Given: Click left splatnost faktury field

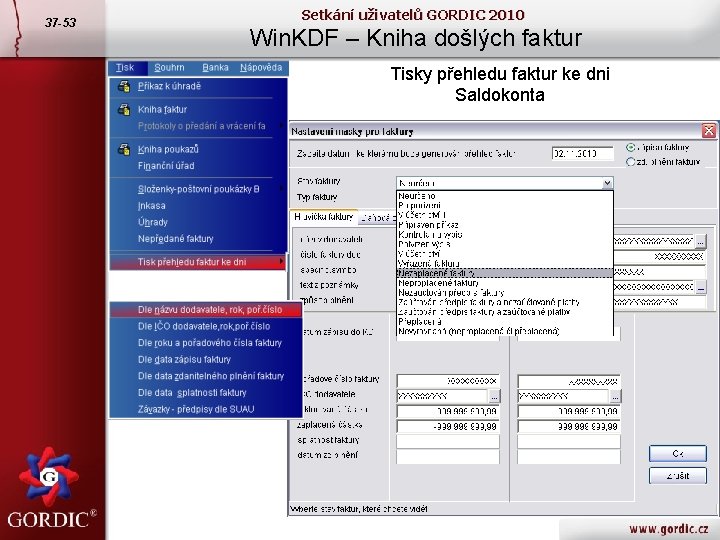Looking at the screenshot, I should click(x=448, y=441).
